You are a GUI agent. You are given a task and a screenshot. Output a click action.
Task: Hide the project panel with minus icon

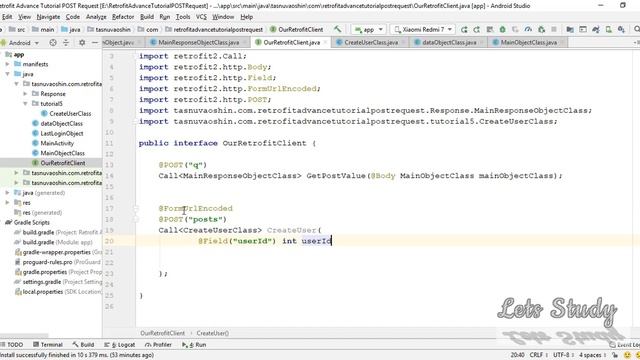click(x=95, y=42)
